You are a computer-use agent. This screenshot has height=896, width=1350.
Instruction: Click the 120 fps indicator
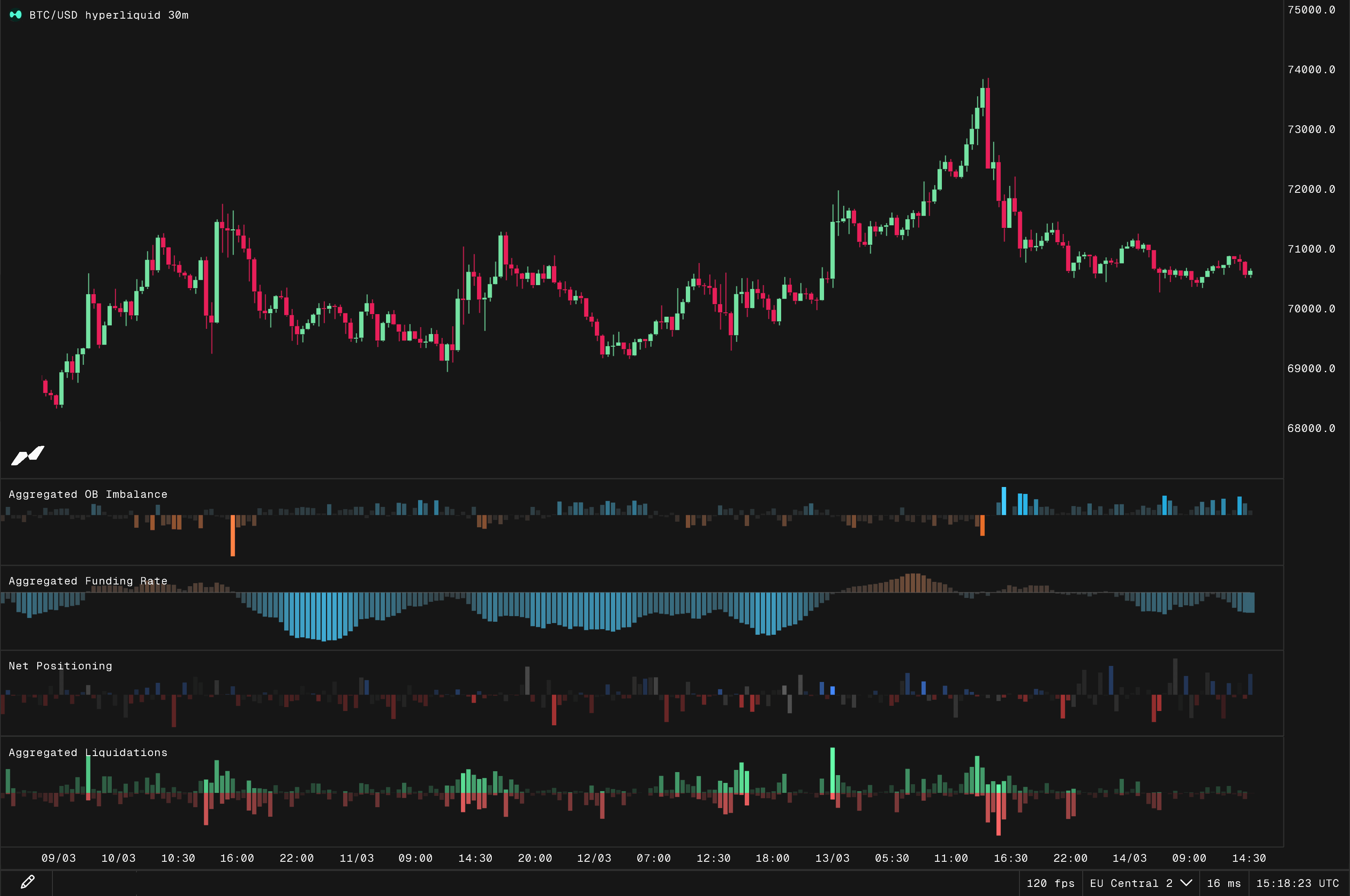1050,883
